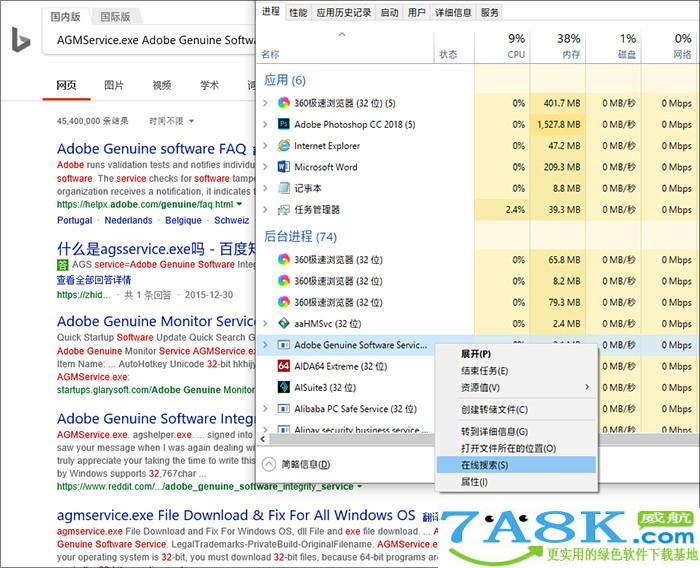This screenshot has width=700, height=568.
Task: Expand the Adobe Genuine Software Service row
Action: click(x=266, y=345)
